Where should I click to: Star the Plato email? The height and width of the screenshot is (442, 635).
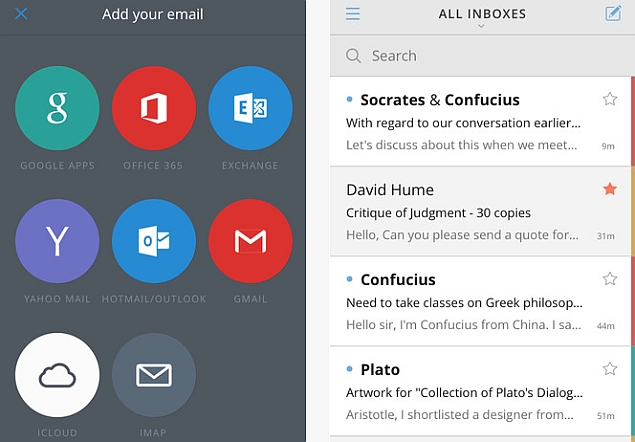pos(609,369)
